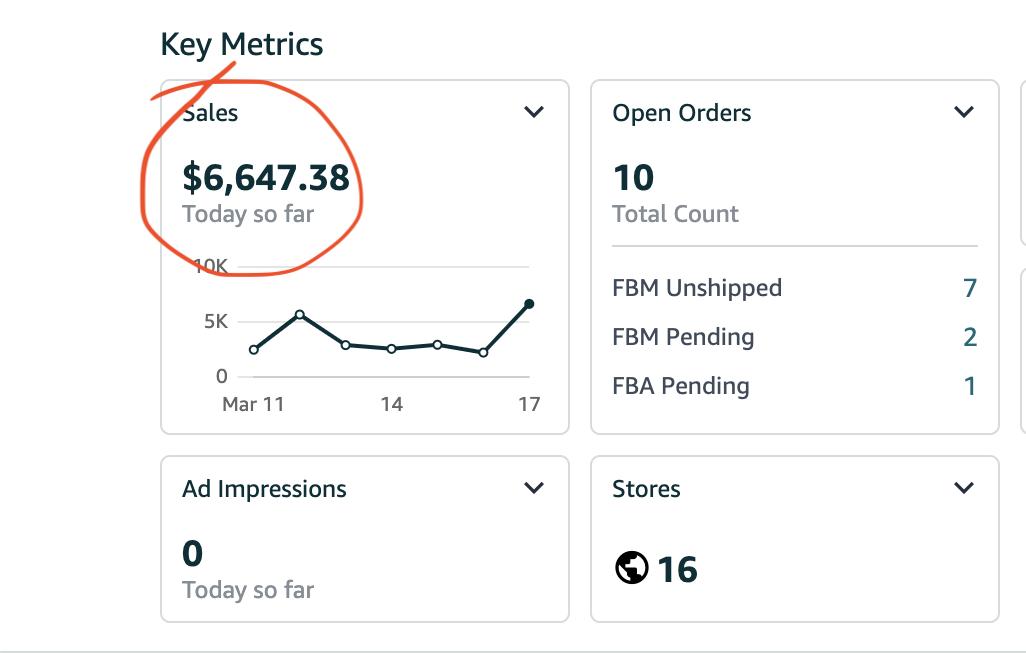Screen dimensions: 1026x653
Task: Select the Mar 14 data point on chart
Action: [391, 349]
